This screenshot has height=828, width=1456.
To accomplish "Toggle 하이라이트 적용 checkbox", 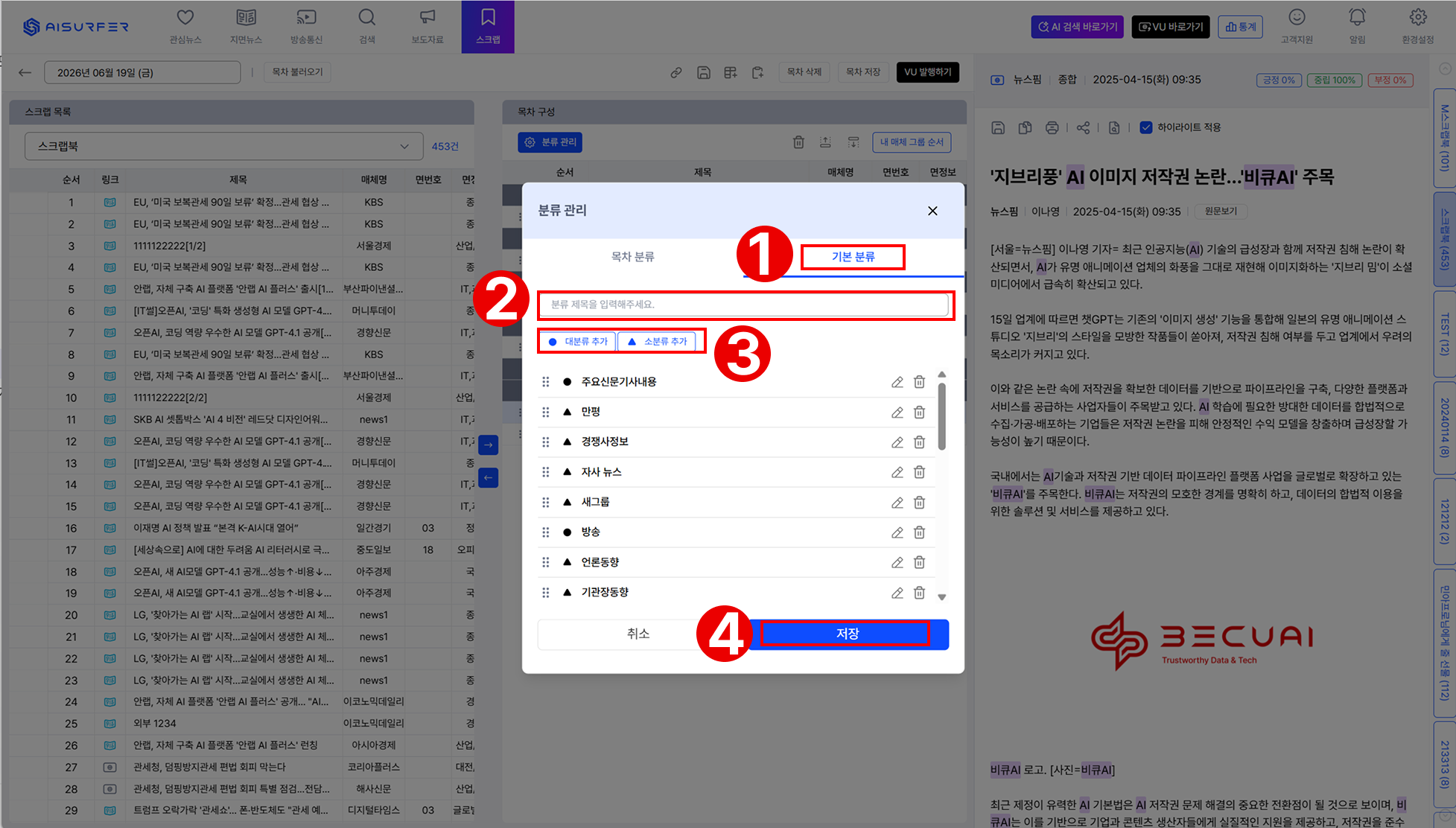I will tap(1146, 127).
